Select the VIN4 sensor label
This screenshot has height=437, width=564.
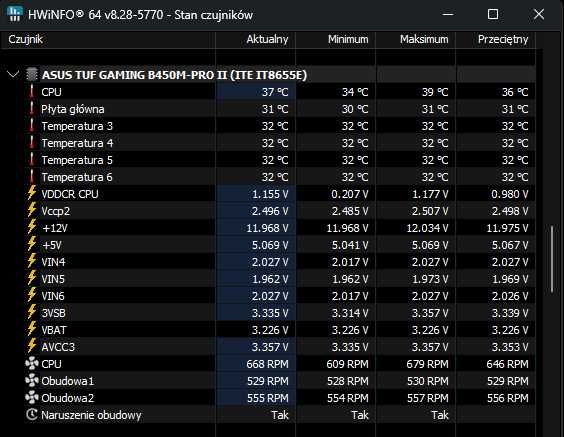click(x=53, y=262)
